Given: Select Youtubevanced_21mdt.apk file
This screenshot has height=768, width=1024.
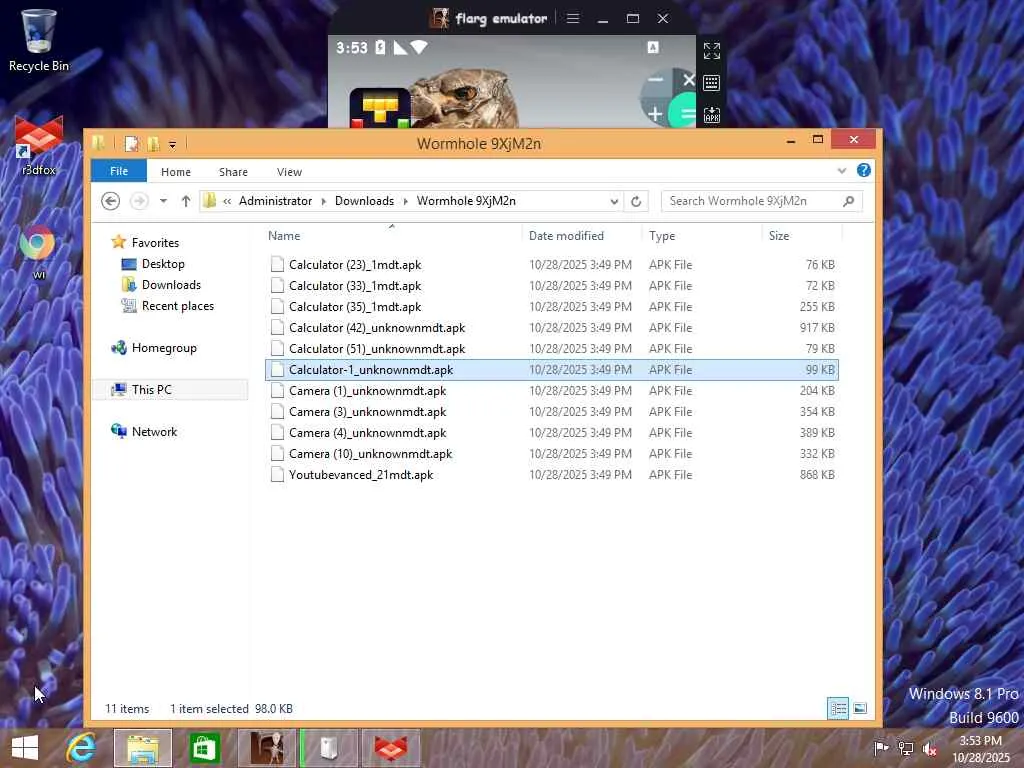Looking at the screenshot, I should (552, 475).
